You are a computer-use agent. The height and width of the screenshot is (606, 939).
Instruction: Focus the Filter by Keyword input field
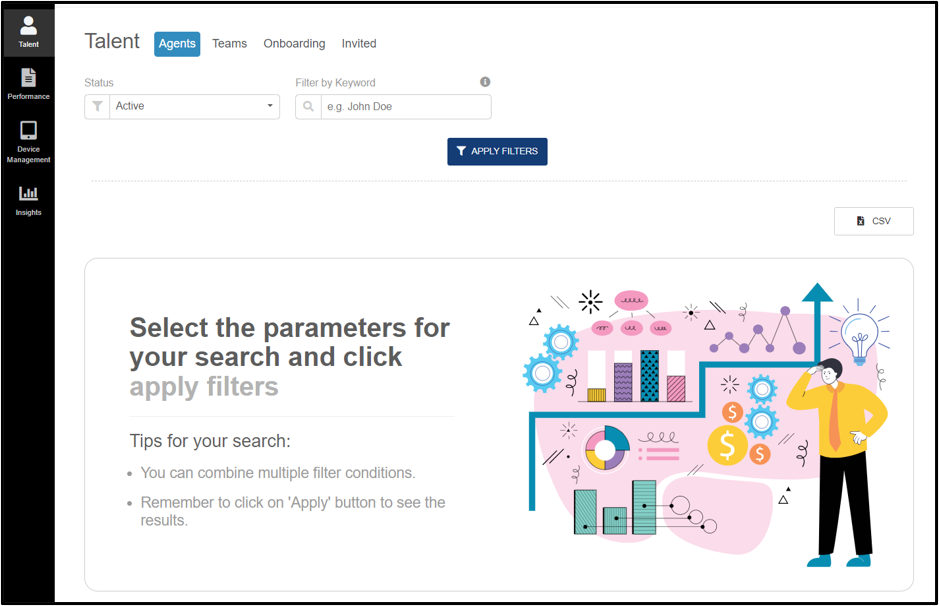tap(406, 107)
